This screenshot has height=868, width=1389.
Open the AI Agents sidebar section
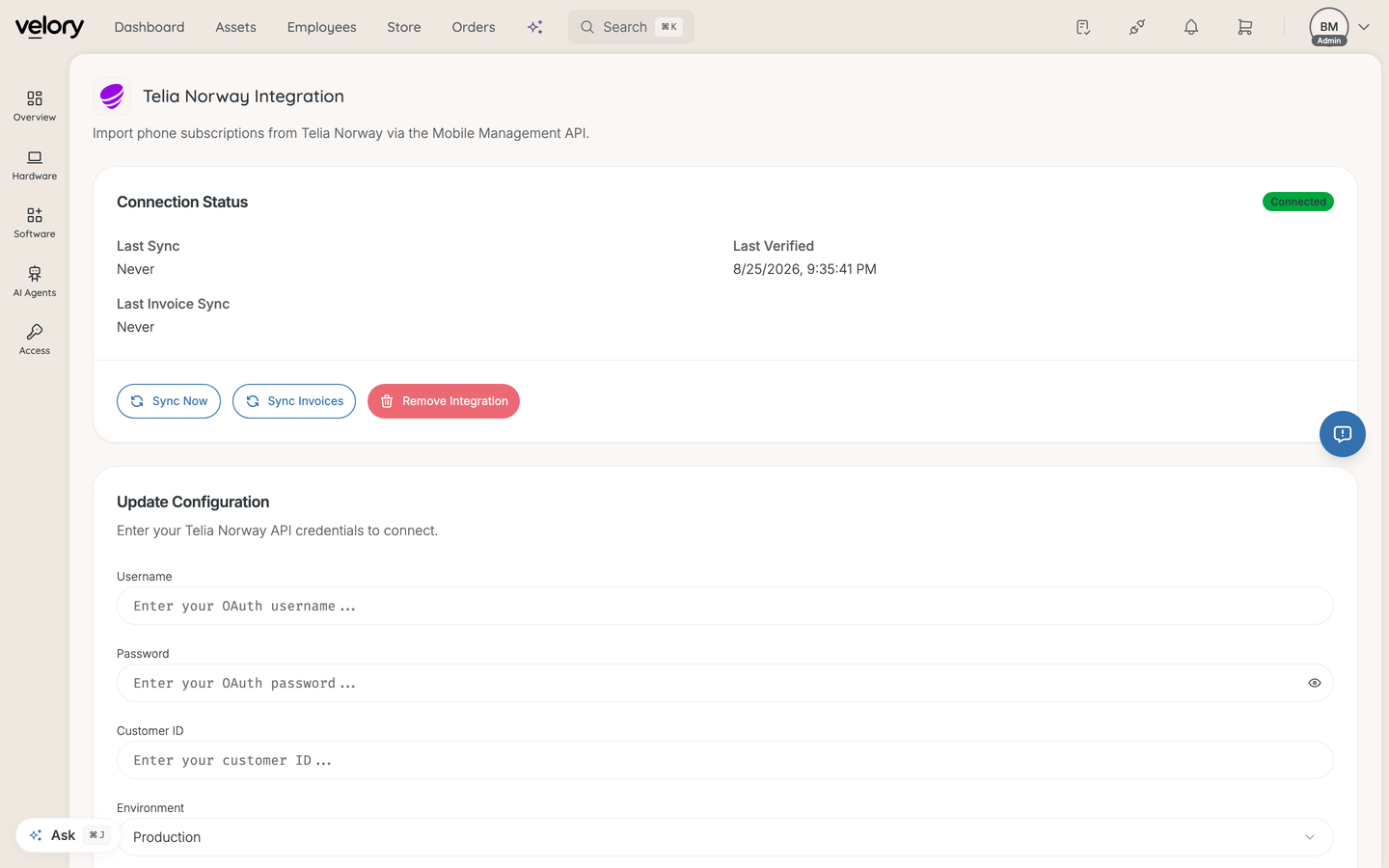(35, 282)
